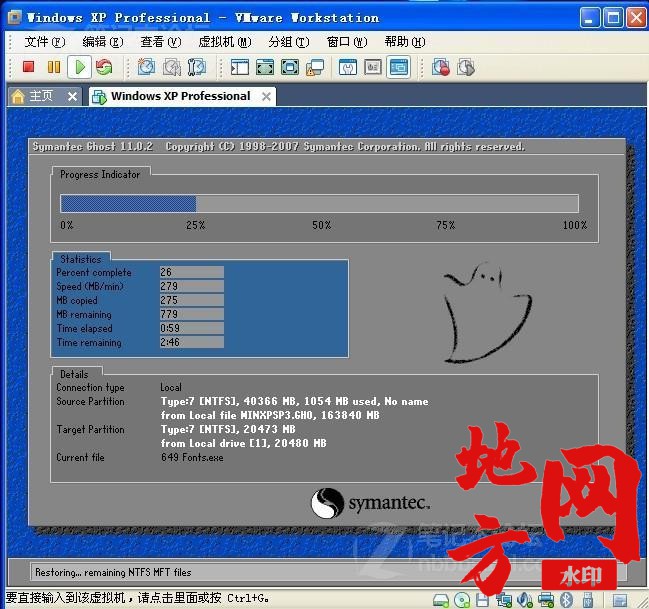Click the Reset virtual machine icon
Viewport: 649px width, 609px height.
click(x=104, y=67)
